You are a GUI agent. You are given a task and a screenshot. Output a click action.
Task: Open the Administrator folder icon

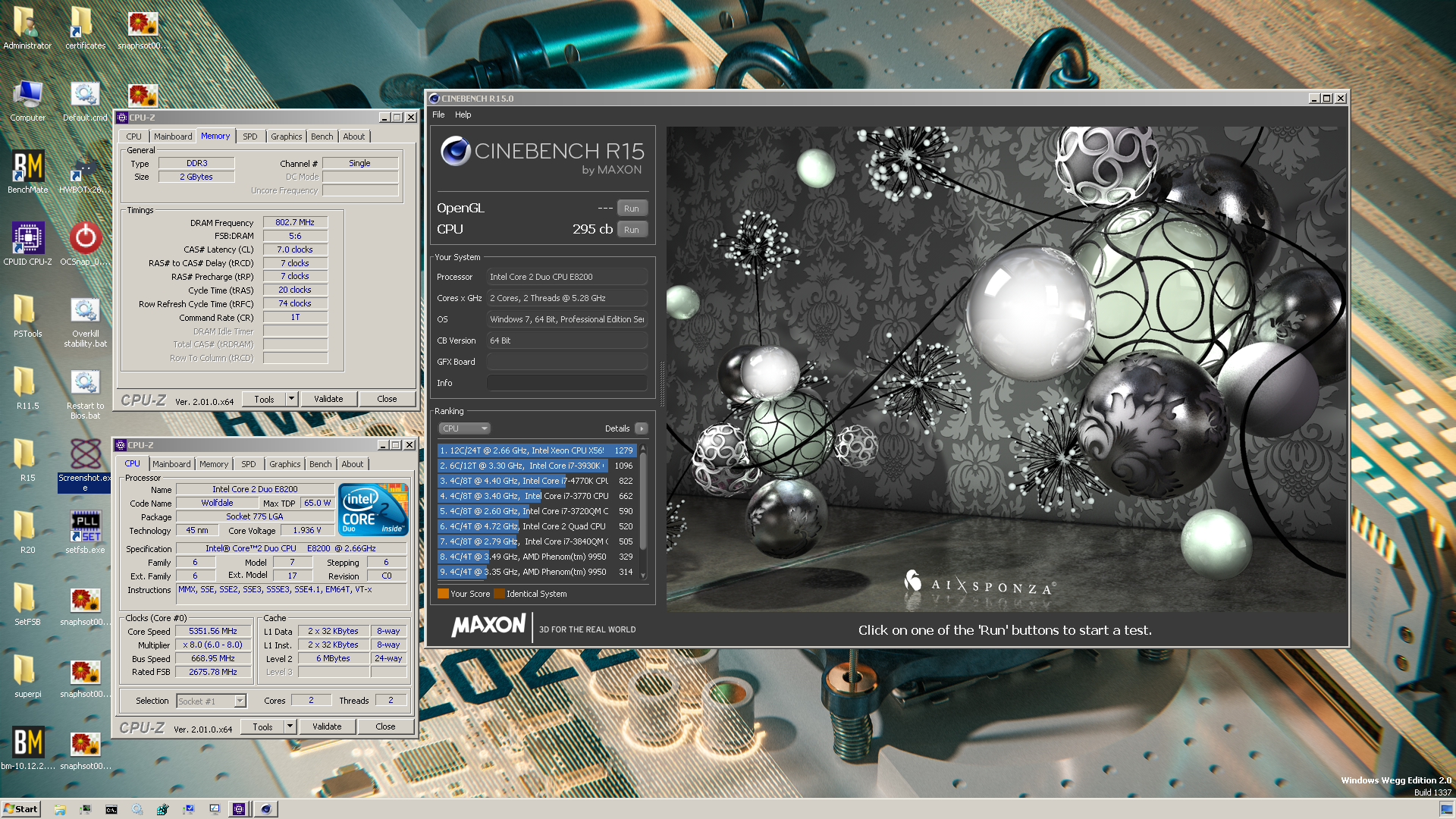[x=28, y=29]
